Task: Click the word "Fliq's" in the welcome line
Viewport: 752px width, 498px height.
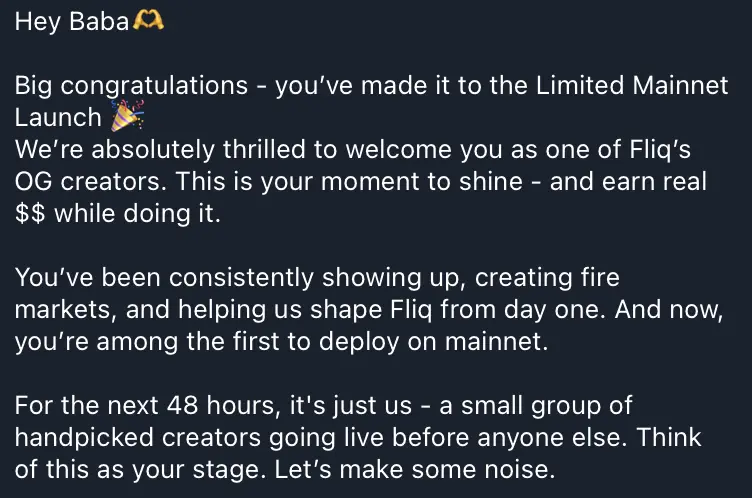Action: [x=660, y=150]
